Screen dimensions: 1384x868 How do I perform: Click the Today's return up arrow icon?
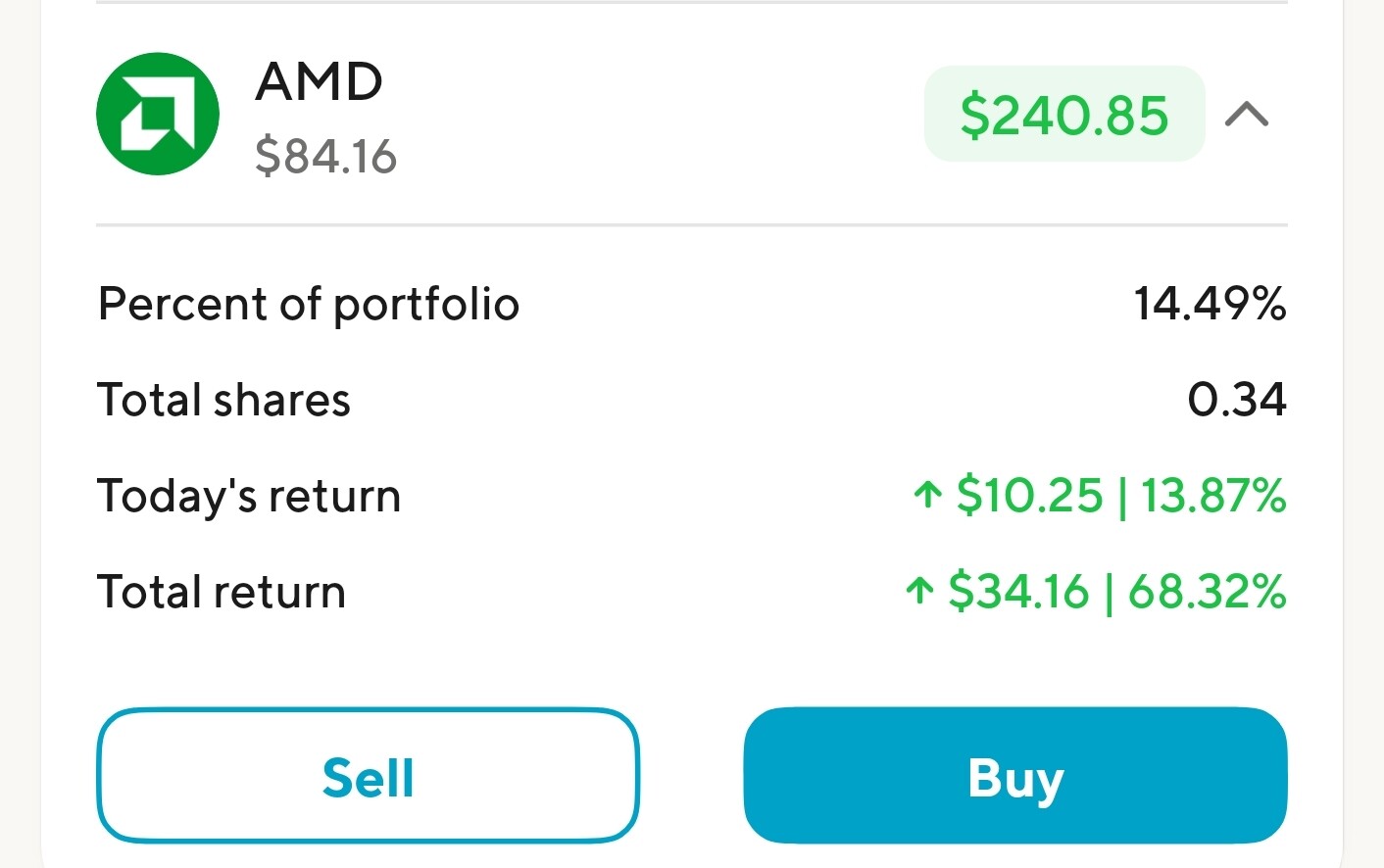coord(927,496)
